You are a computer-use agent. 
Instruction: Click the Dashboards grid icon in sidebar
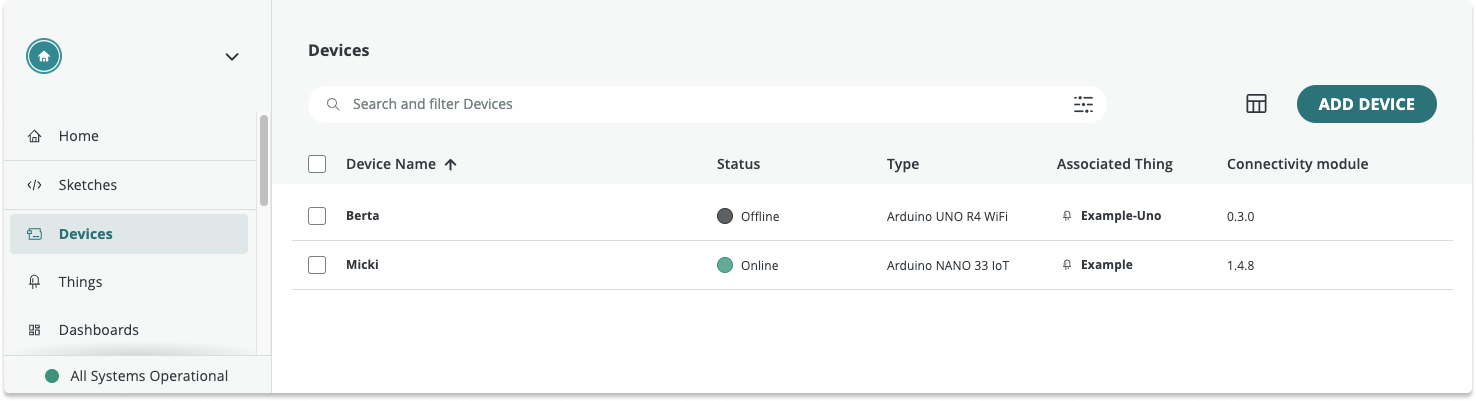35,330
